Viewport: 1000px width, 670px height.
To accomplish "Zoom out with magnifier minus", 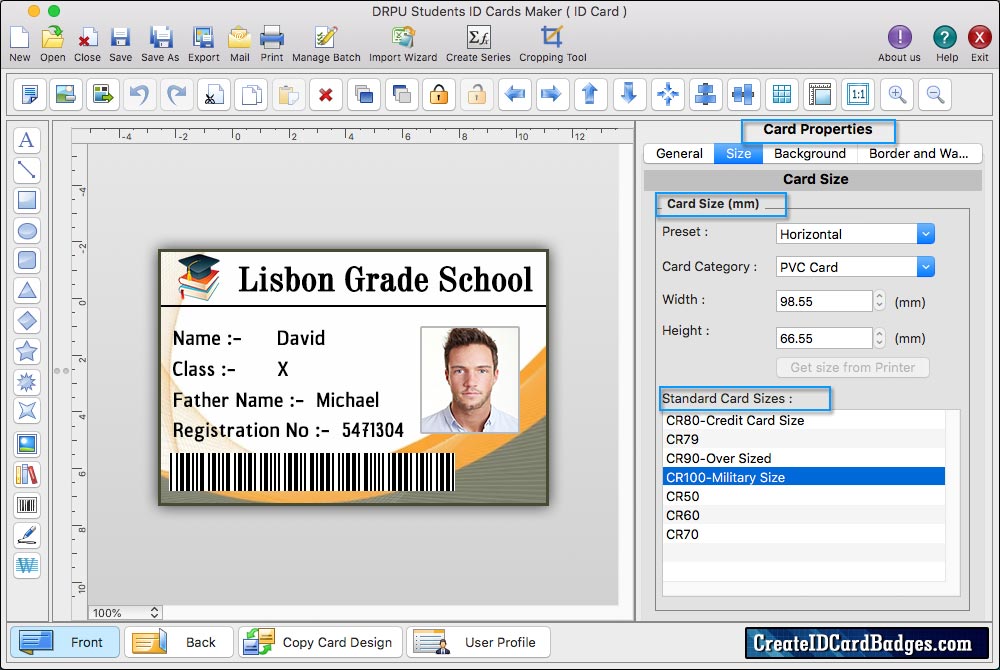I will point(935,94).
